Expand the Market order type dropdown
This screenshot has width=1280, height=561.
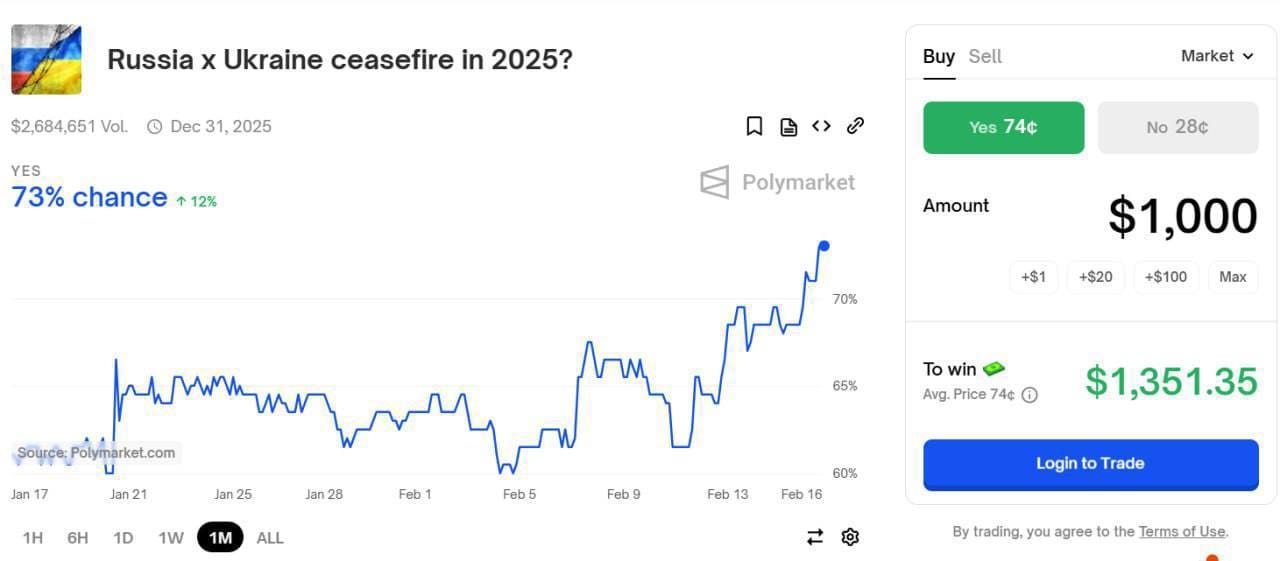[x=1217, y=56]
